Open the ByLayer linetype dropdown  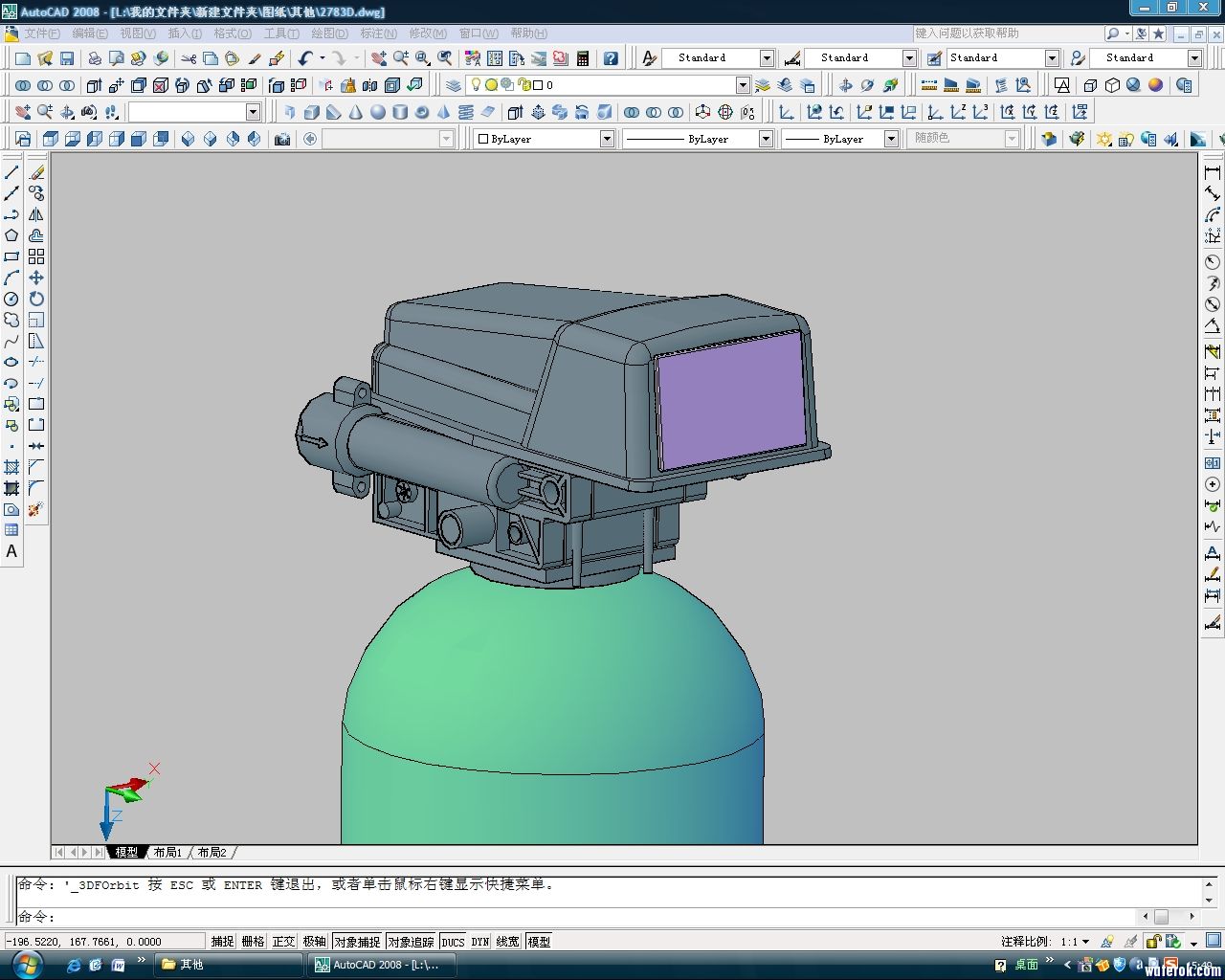tap(766, 139)
